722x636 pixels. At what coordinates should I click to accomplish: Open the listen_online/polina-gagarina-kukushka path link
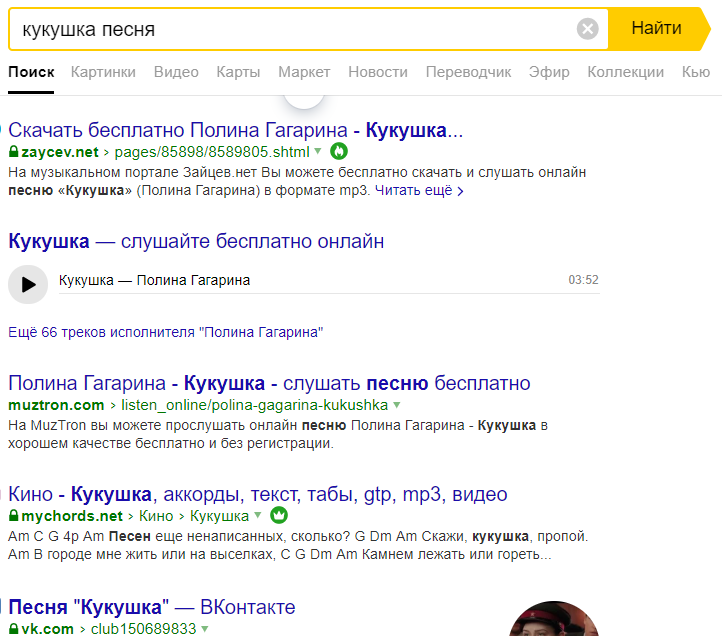pos(255,405)
